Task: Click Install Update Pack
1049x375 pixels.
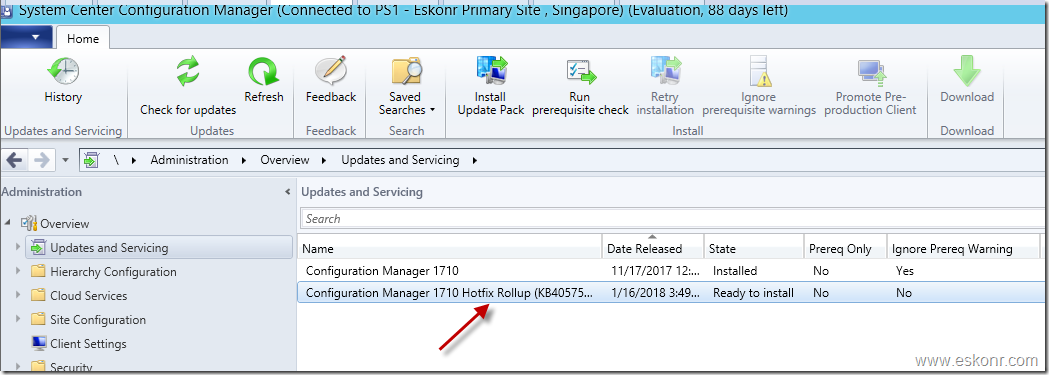Action: coord(490,87)
